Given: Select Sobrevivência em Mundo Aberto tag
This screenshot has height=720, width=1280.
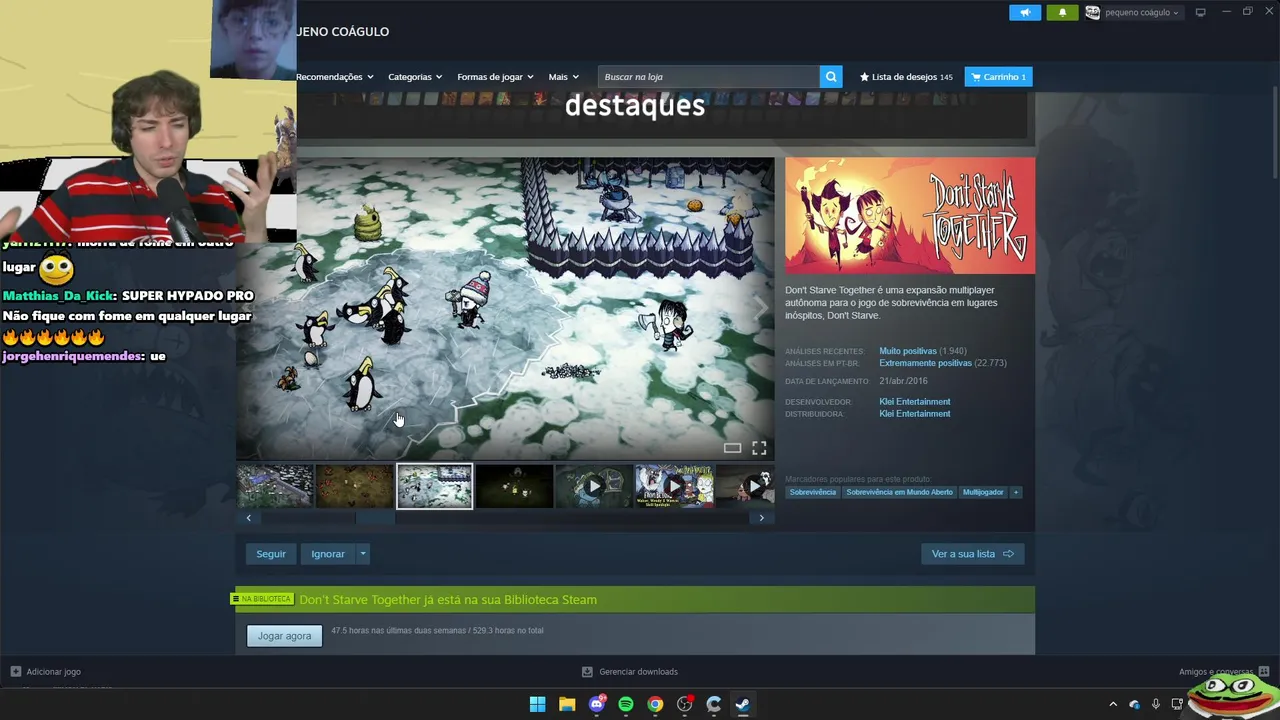Looking at the screenshot, I should tap(899, 492).
